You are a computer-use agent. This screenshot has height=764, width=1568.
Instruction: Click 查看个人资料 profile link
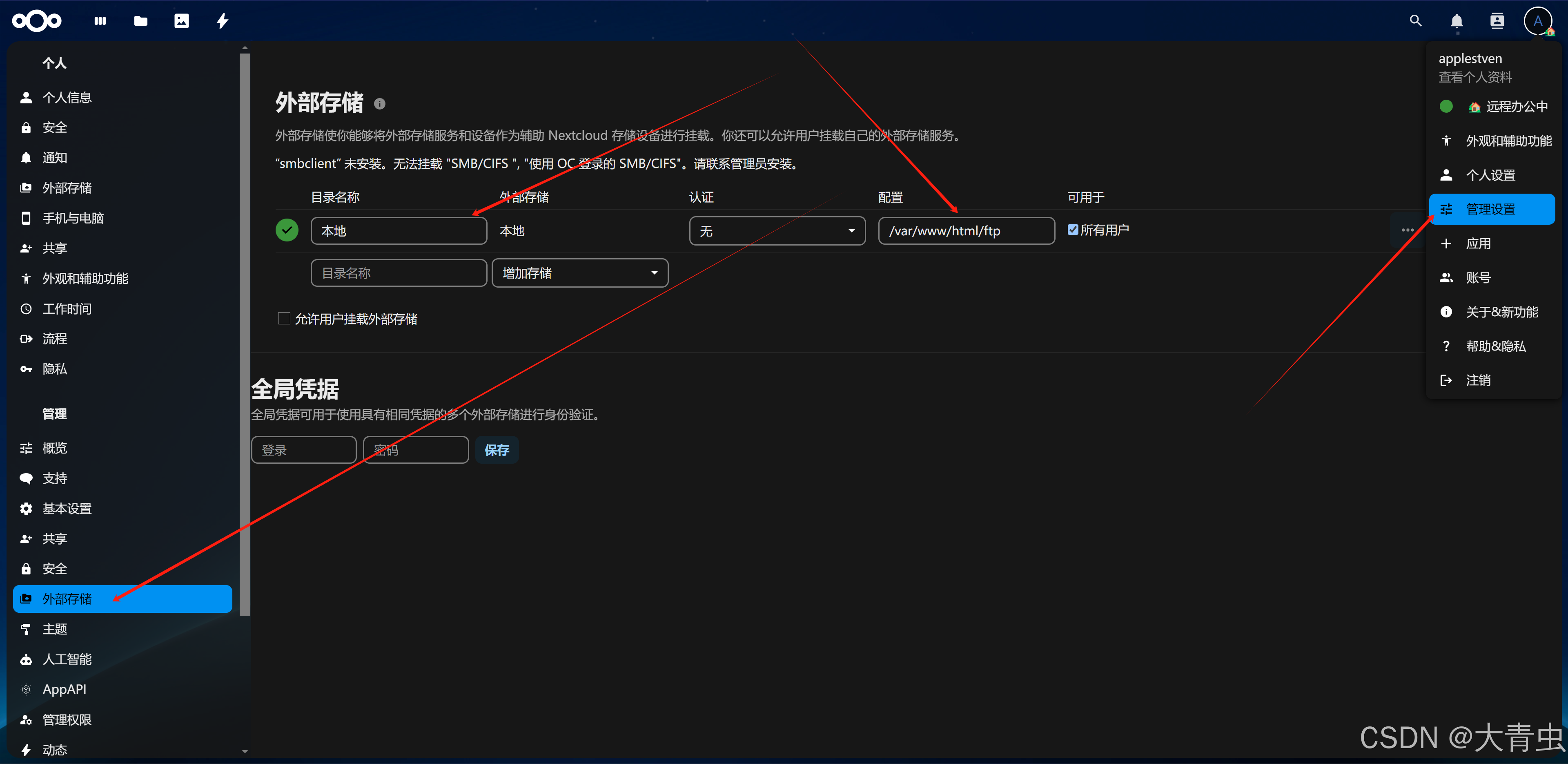pos(1474,77)
